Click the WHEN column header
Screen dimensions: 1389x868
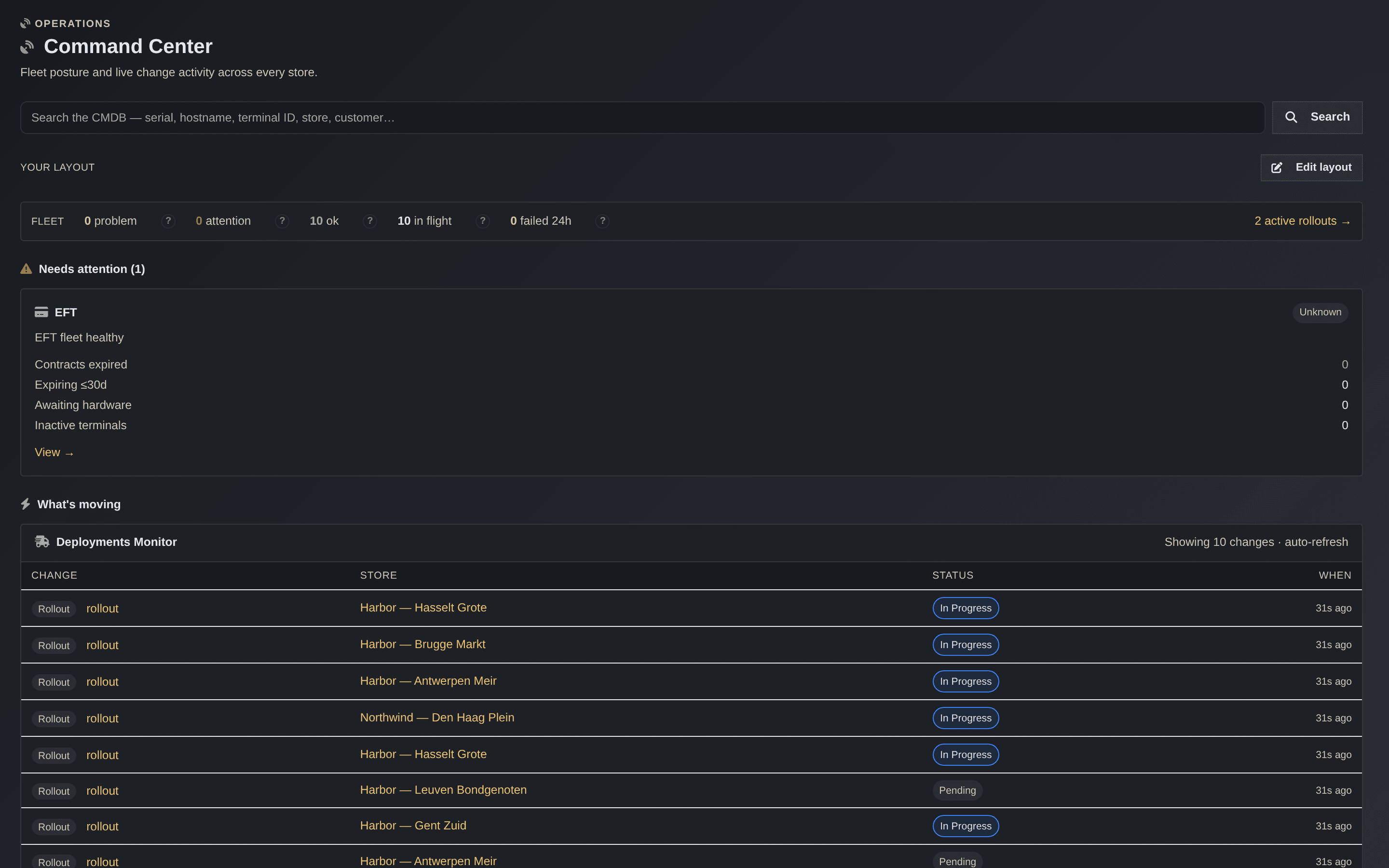point(1335,575)
